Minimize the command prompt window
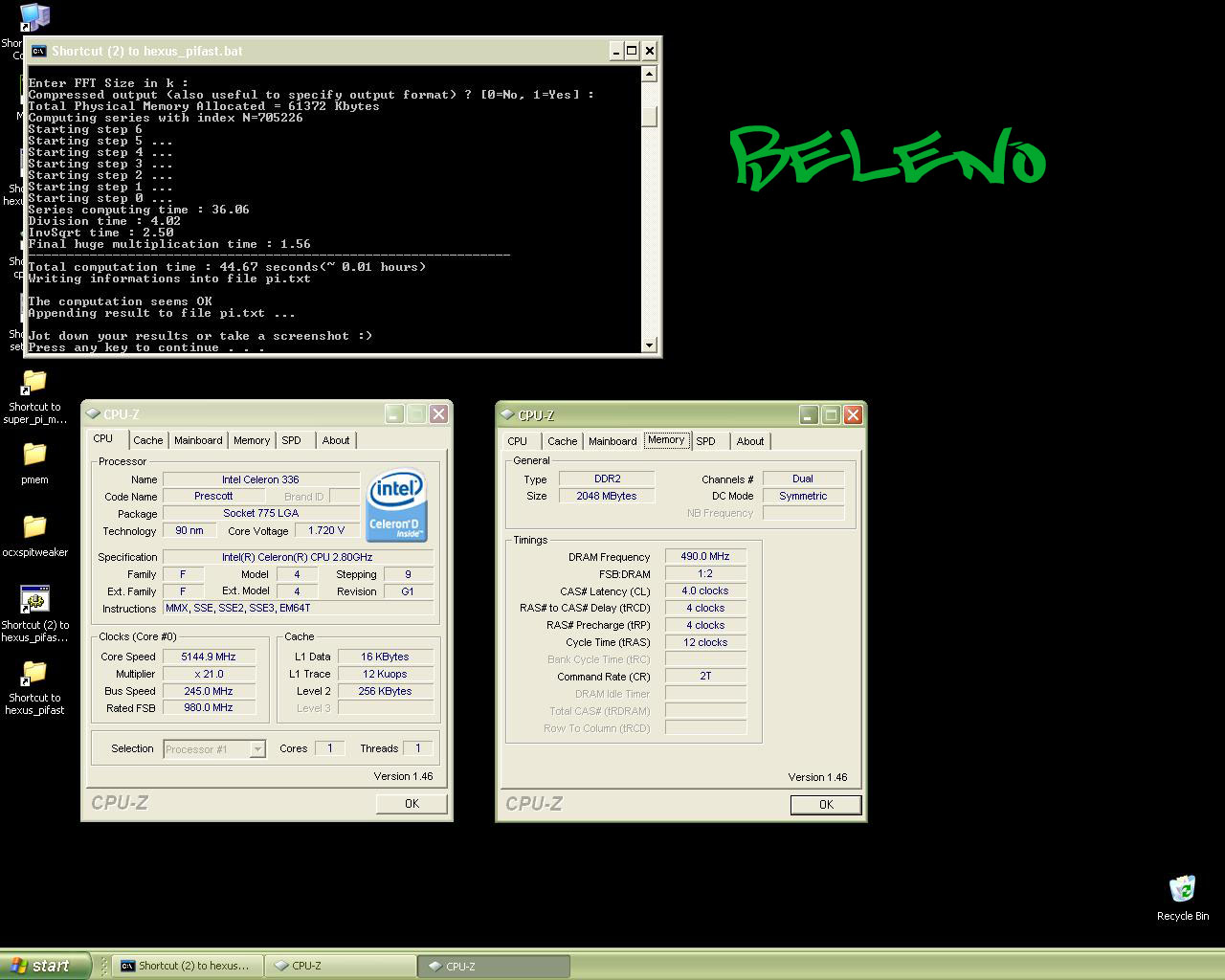This screenshot has height=980, width=1225. [x=615, y=51]
